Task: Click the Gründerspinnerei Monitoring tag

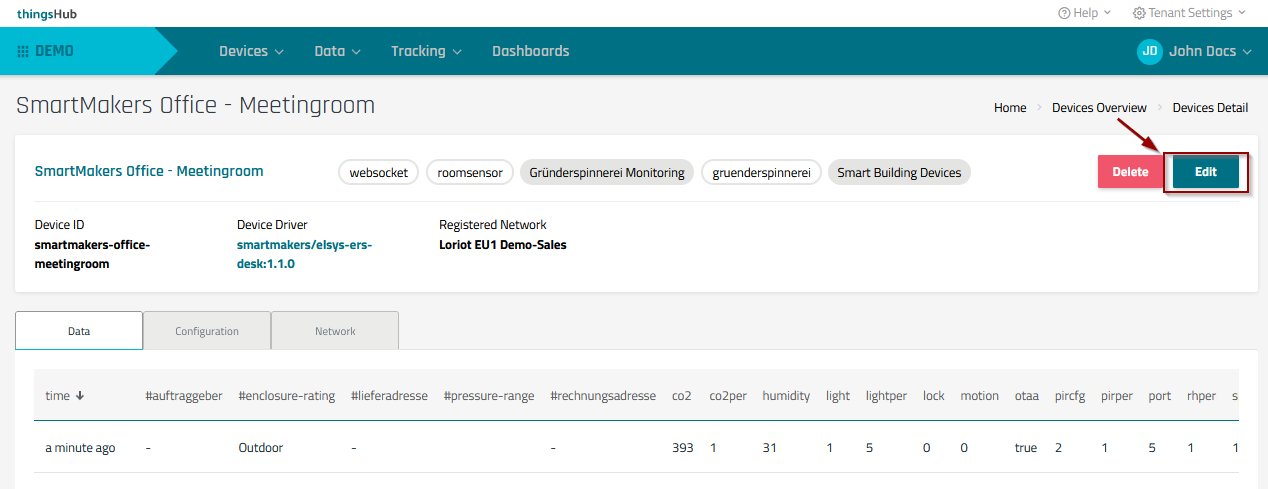Action: pyautogui.click(x=607, y=173)
